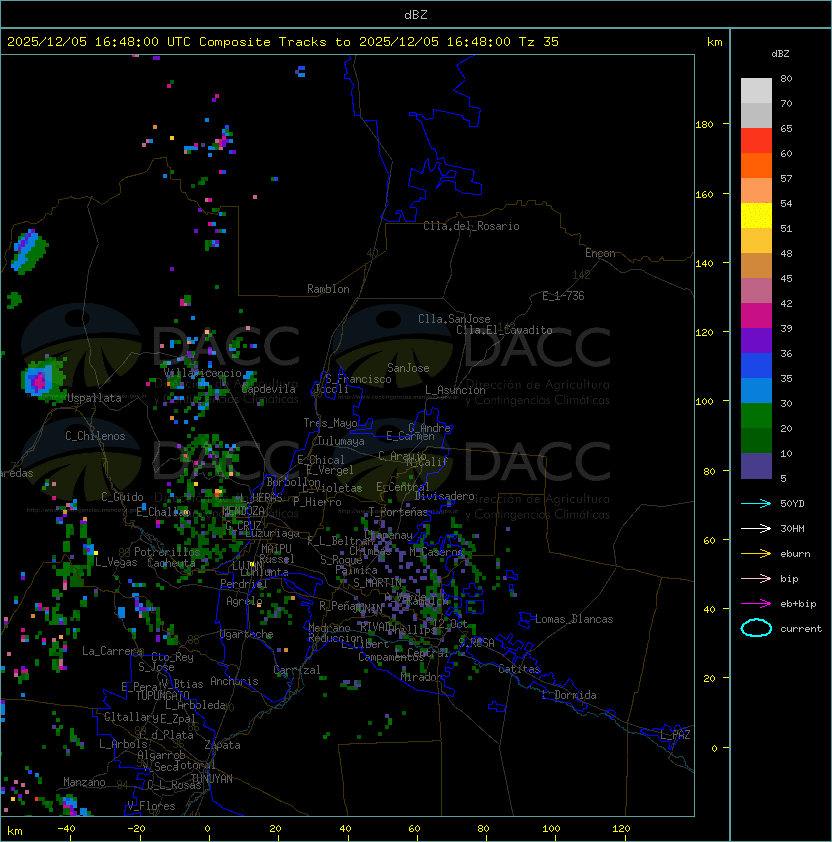
Task: Click the -40 km bottom axis label
Action: pyautogui.click(x=67, y=829)
